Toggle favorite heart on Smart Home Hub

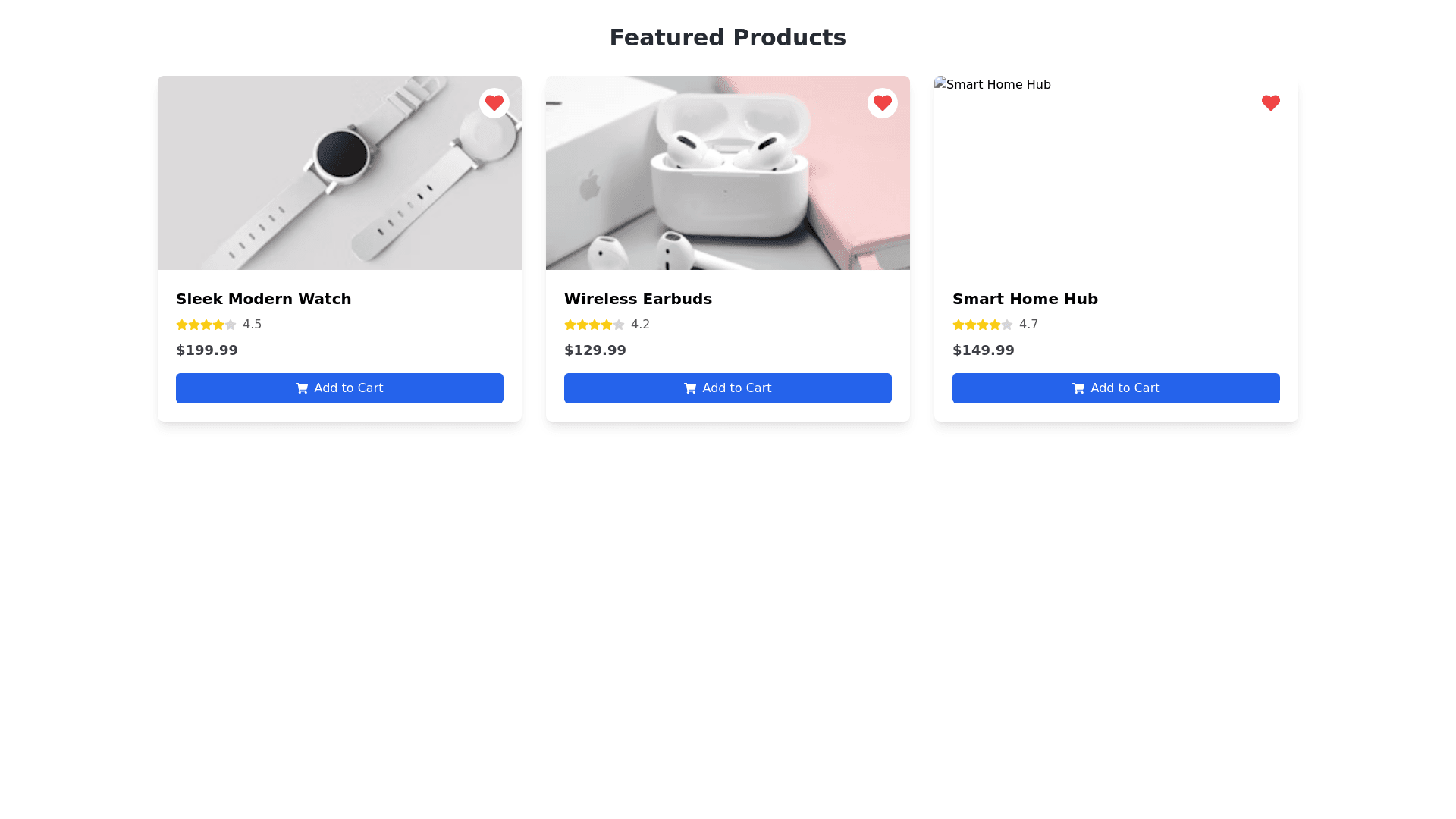click(1271, 103)
